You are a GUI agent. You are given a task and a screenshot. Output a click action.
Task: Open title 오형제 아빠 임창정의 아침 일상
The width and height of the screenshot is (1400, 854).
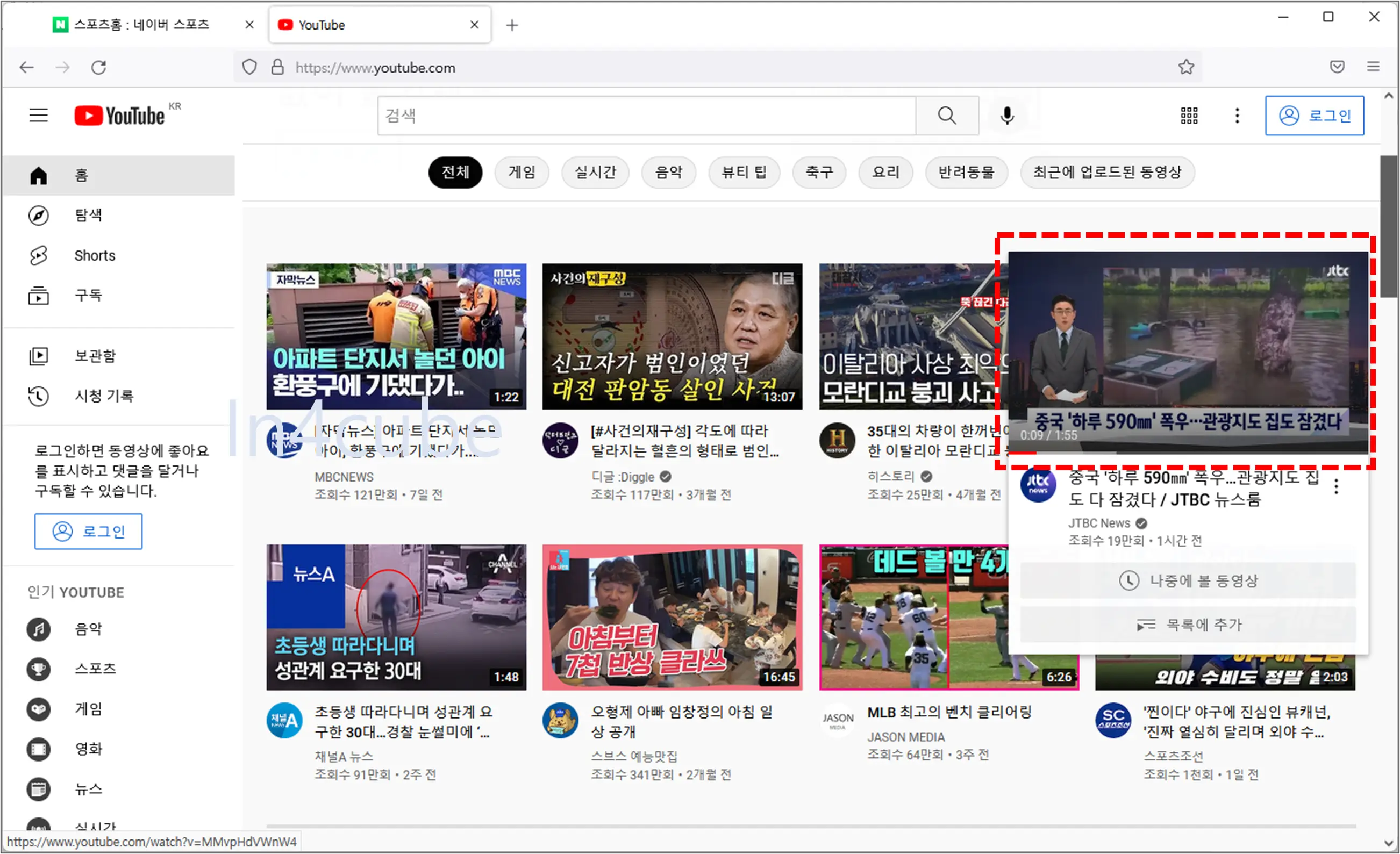(x=681, y=722)
